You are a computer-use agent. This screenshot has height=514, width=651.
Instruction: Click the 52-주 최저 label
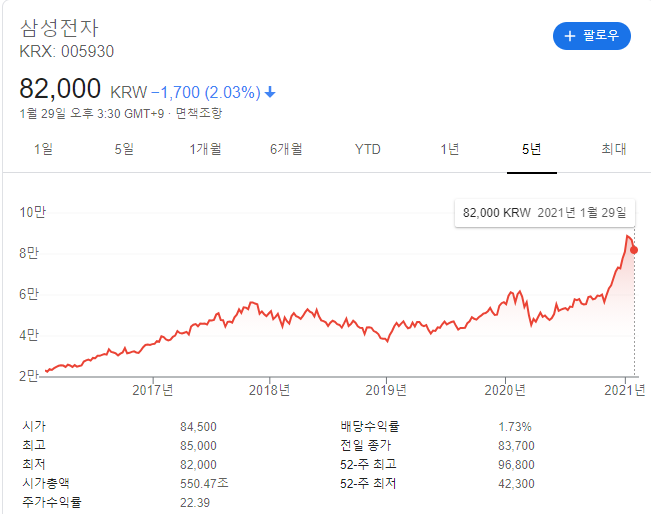point(368,483)
